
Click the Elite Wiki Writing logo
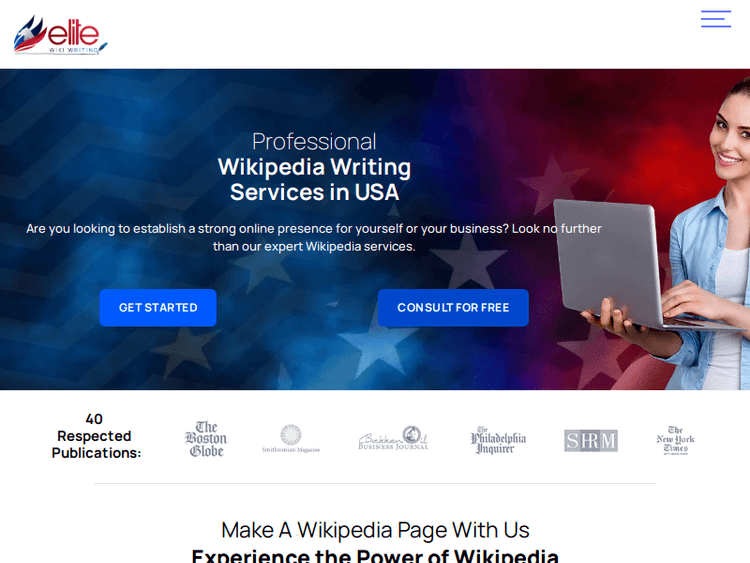(61, 35)
